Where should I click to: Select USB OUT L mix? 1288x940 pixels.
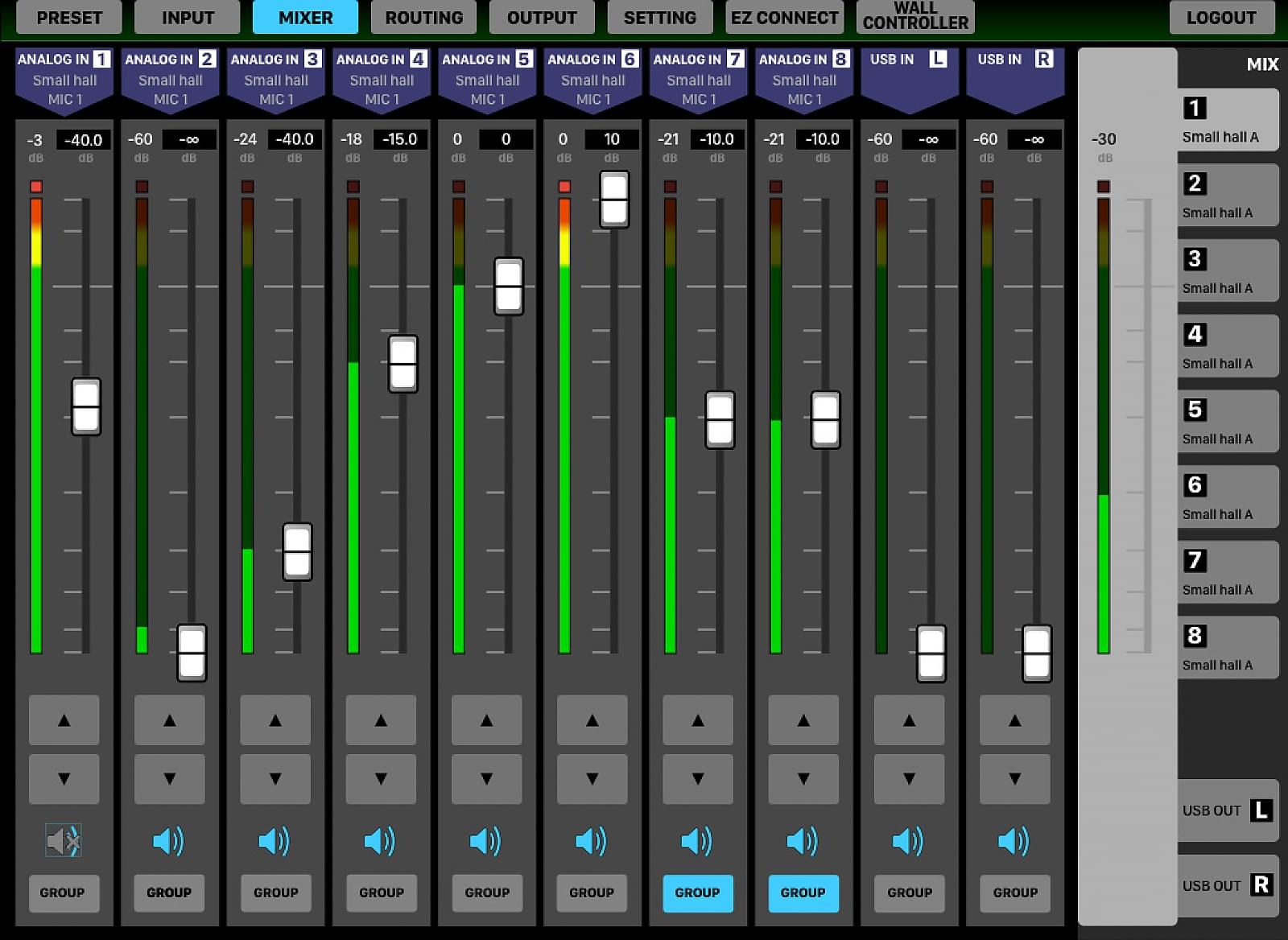(x=1228, y=810)
